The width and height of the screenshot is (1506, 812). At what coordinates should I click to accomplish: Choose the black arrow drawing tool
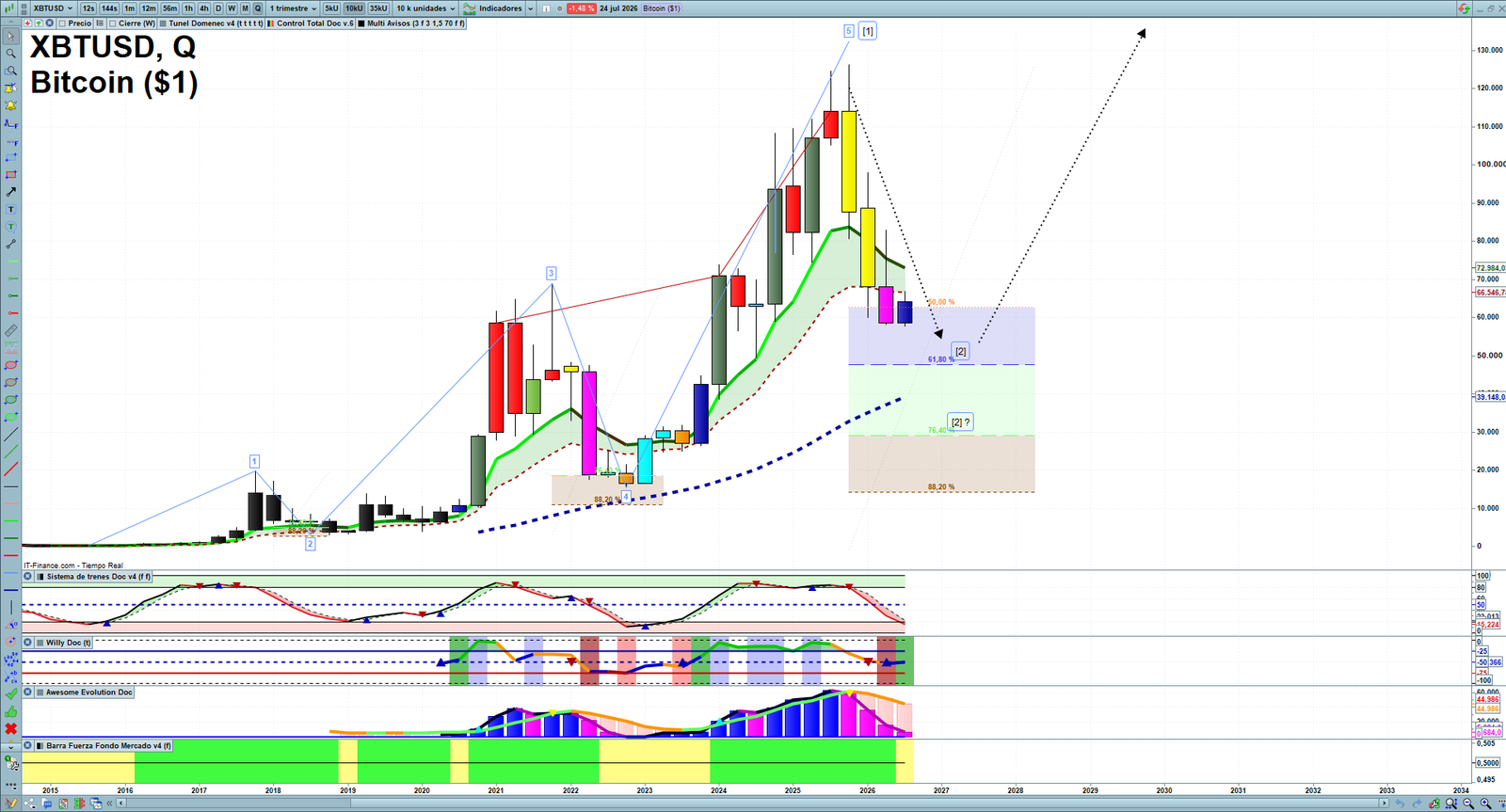point(11,192)
